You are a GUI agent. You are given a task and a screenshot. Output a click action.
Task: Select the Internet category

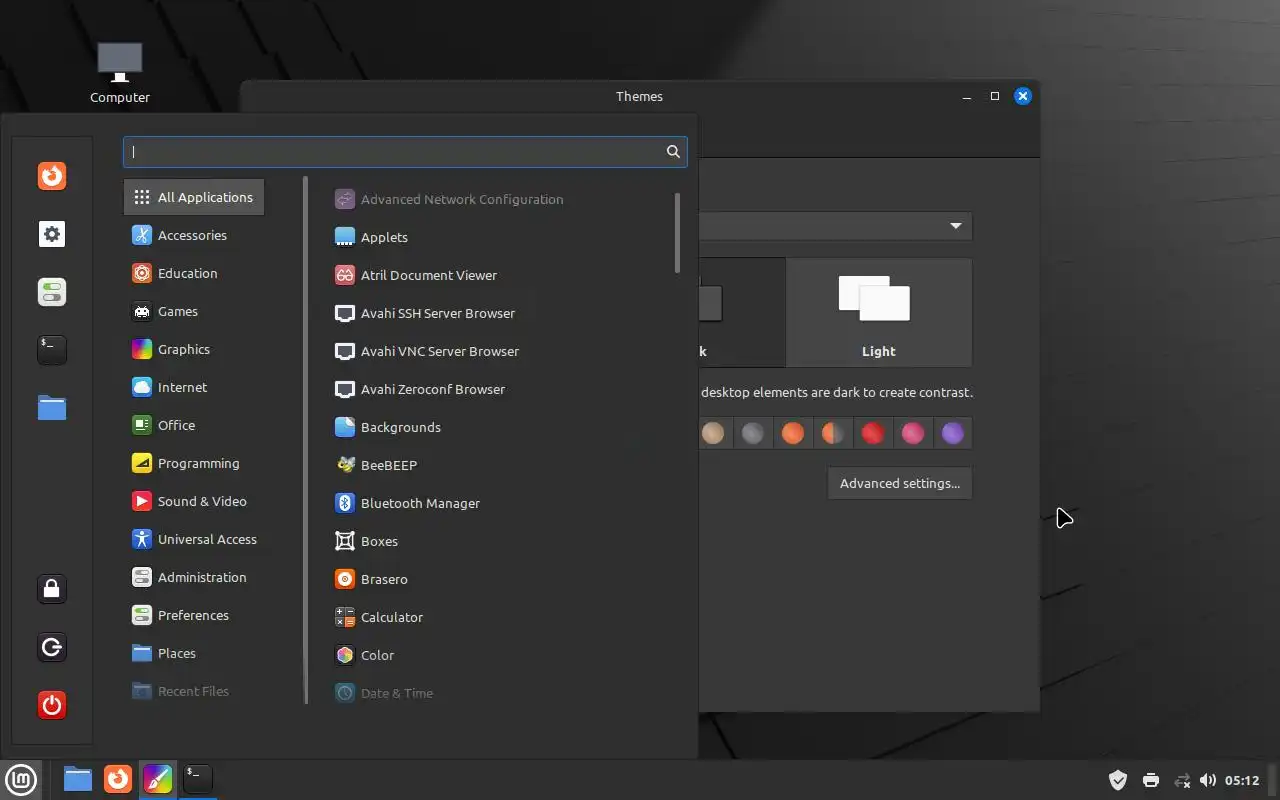(194, 387)
